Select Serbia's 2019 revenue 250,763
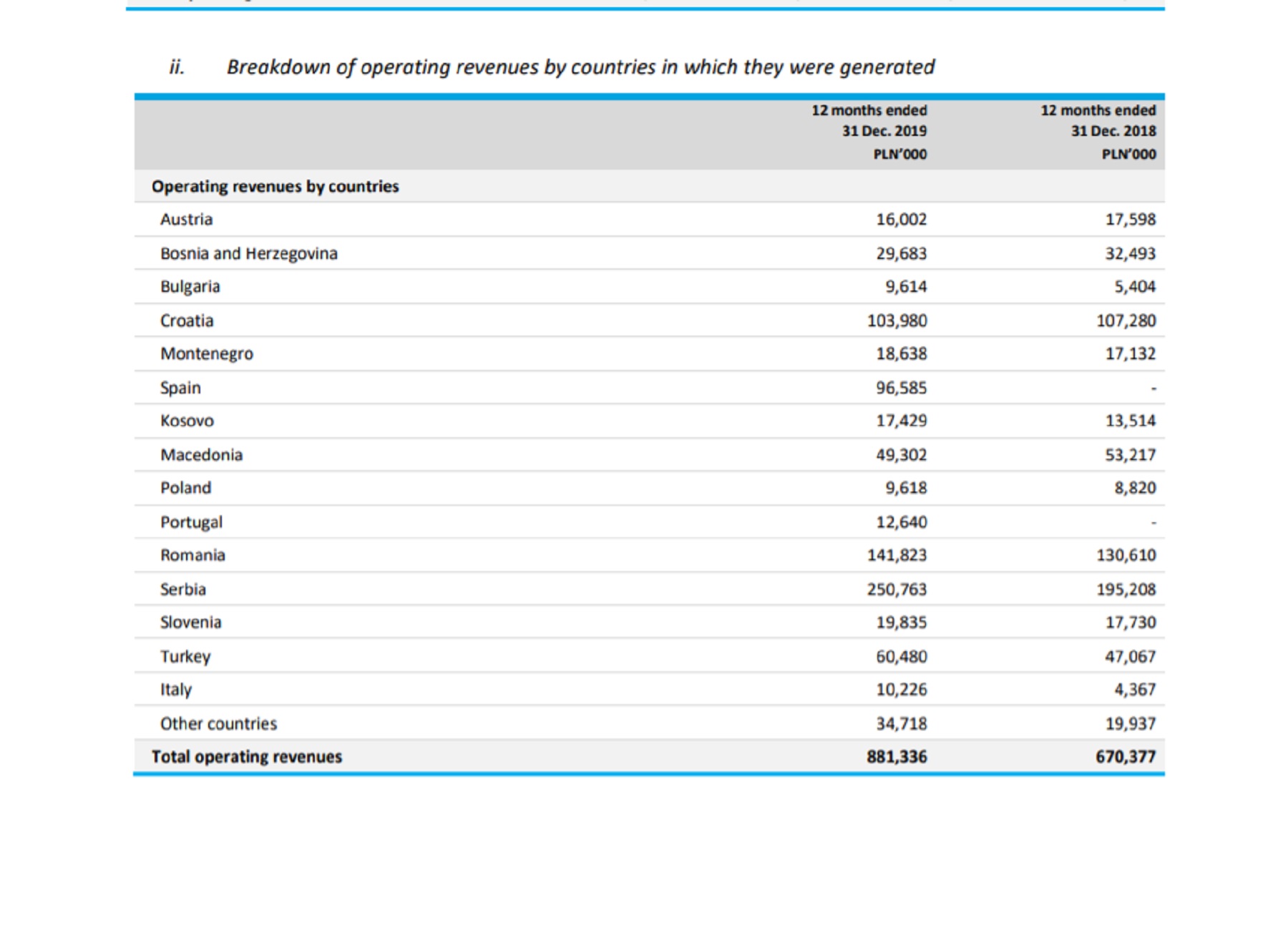The image size is (1288, 948). [x=897, y=590]
